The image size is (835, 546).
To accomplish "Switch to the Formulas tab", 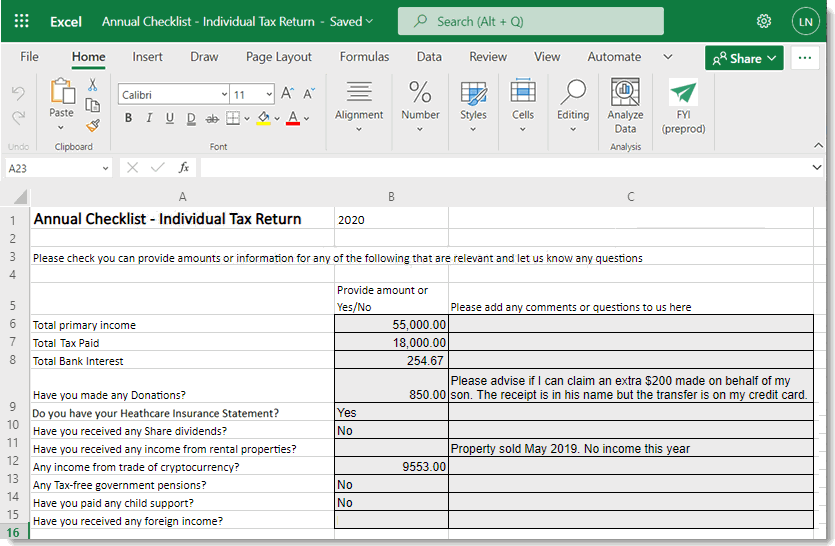I will 364,56.
